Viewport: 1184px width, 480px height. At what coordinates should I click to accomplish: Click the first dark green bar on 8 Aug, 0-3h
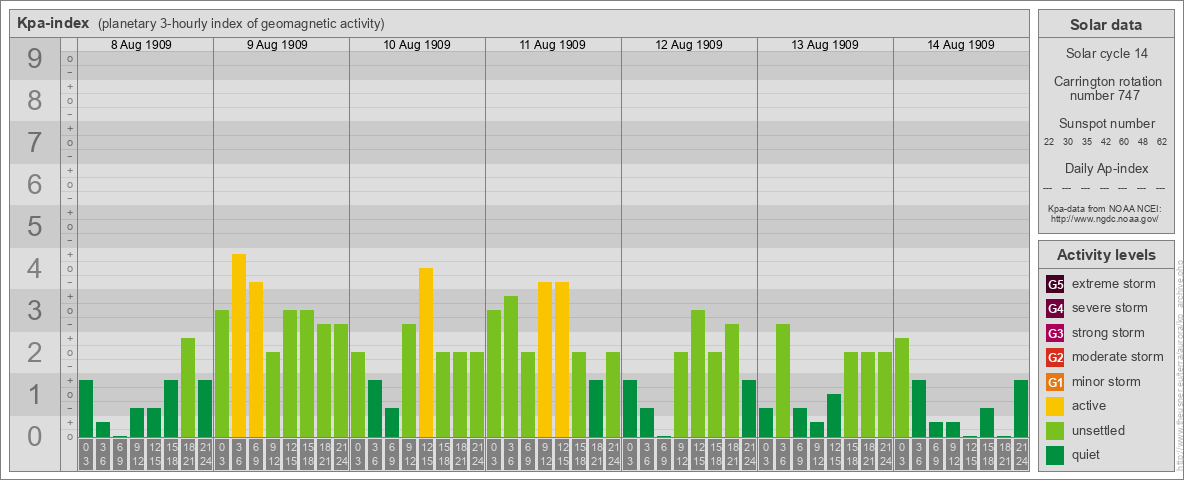(86, 408)
